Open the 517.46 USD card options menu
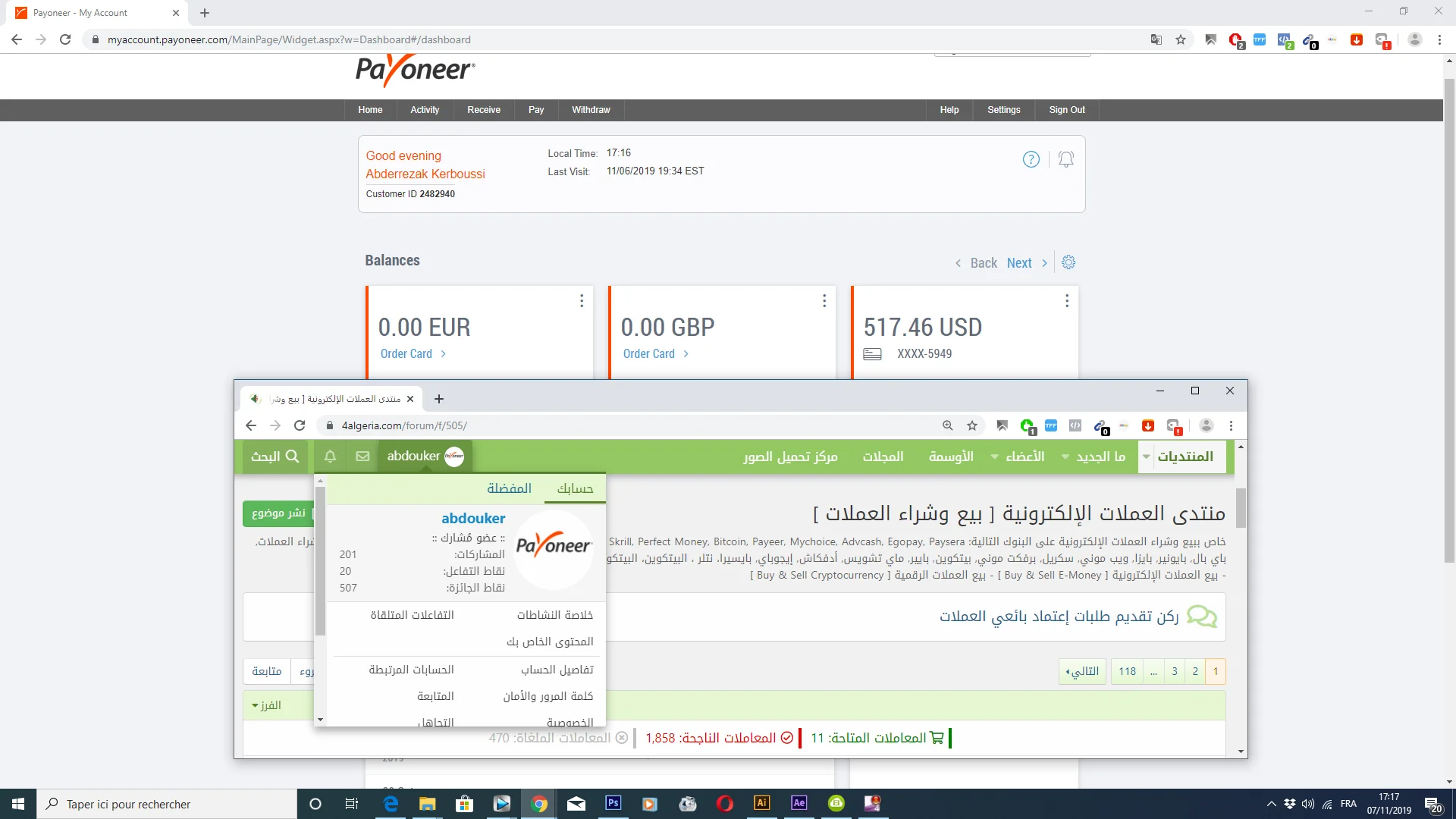 [1066, 301]
